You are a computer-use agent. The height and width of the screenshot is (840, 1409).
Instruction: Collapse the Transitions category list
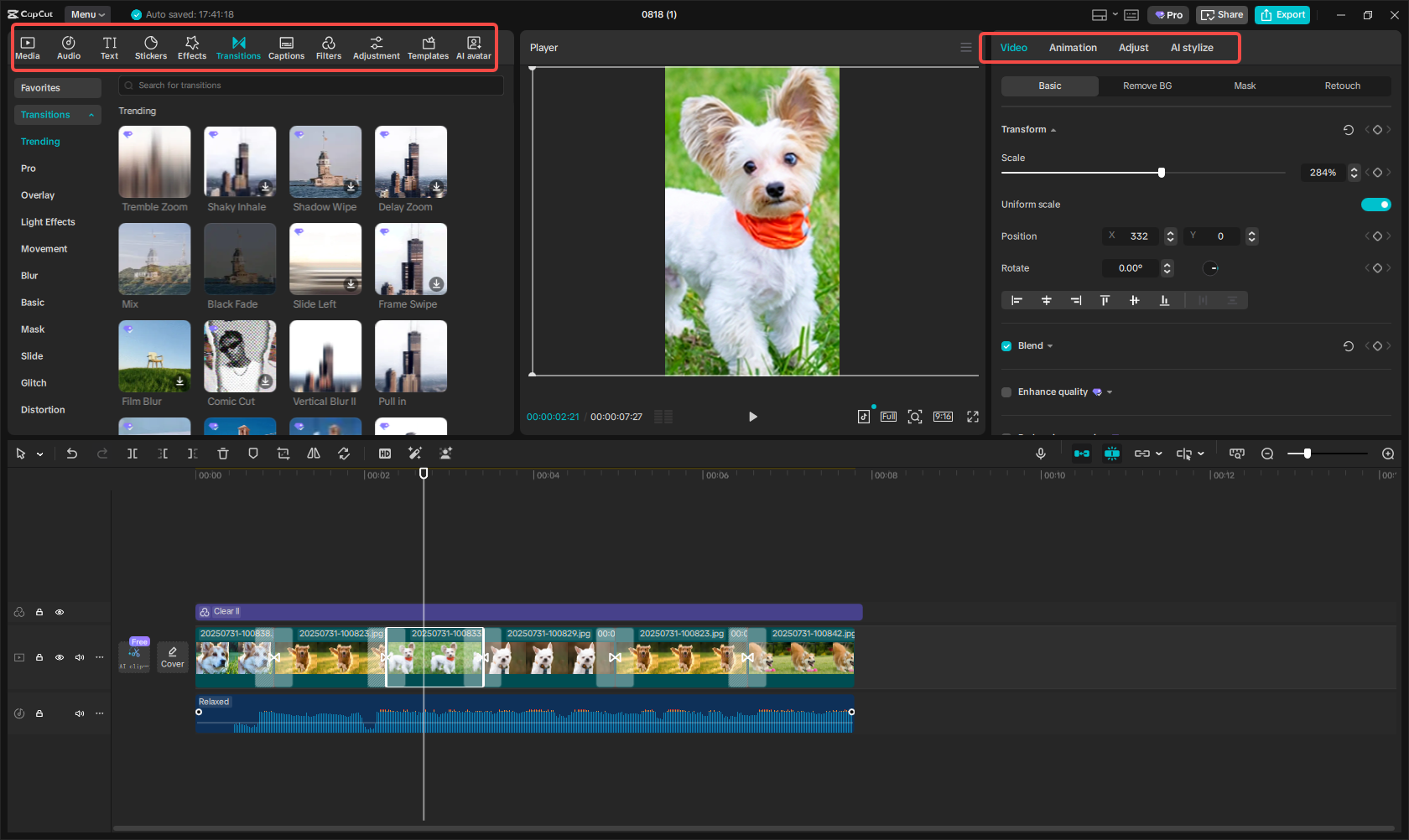[x=91, y=115]
